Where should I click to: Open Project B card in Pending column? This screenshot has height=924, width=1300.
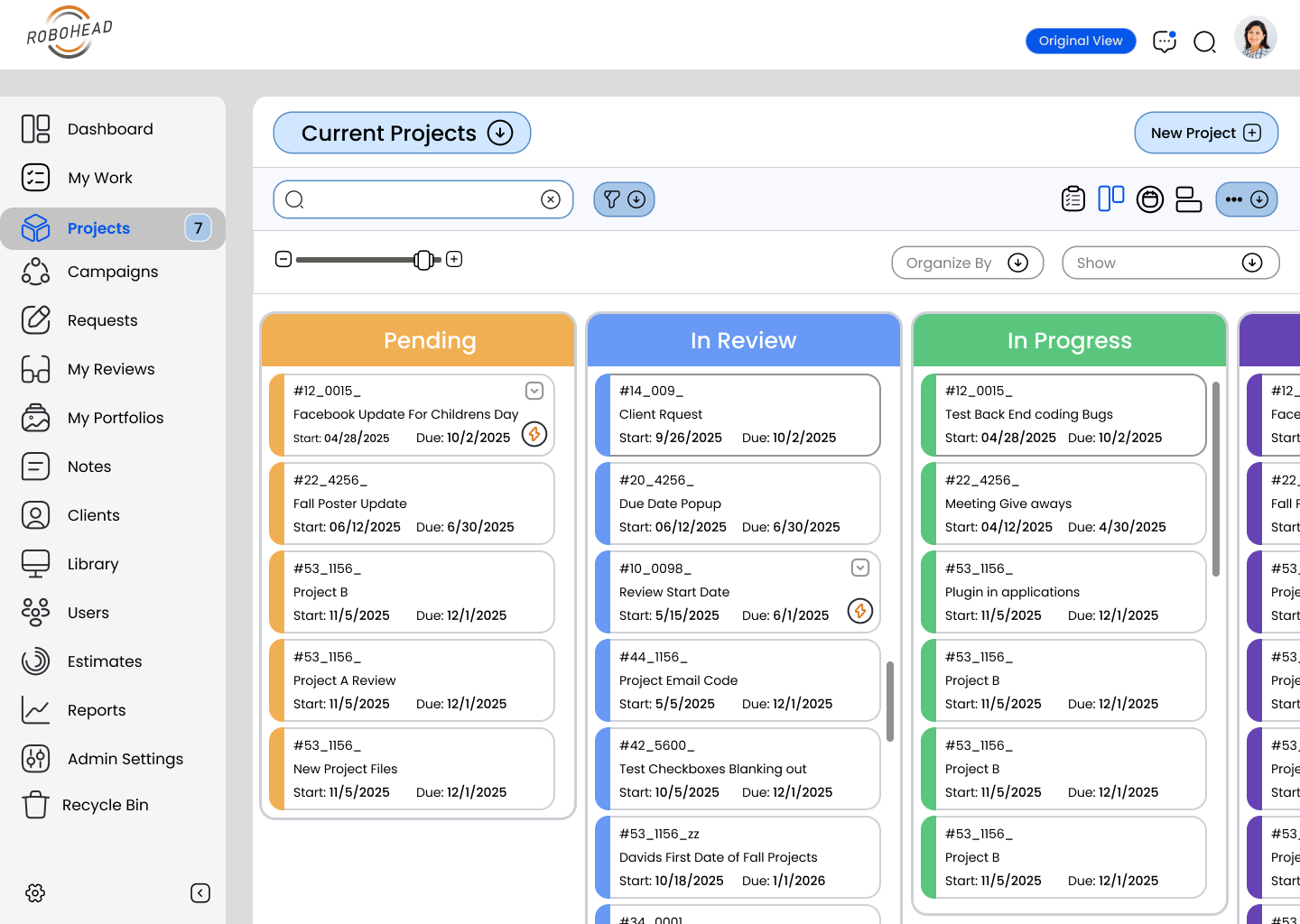pos(412,592)
